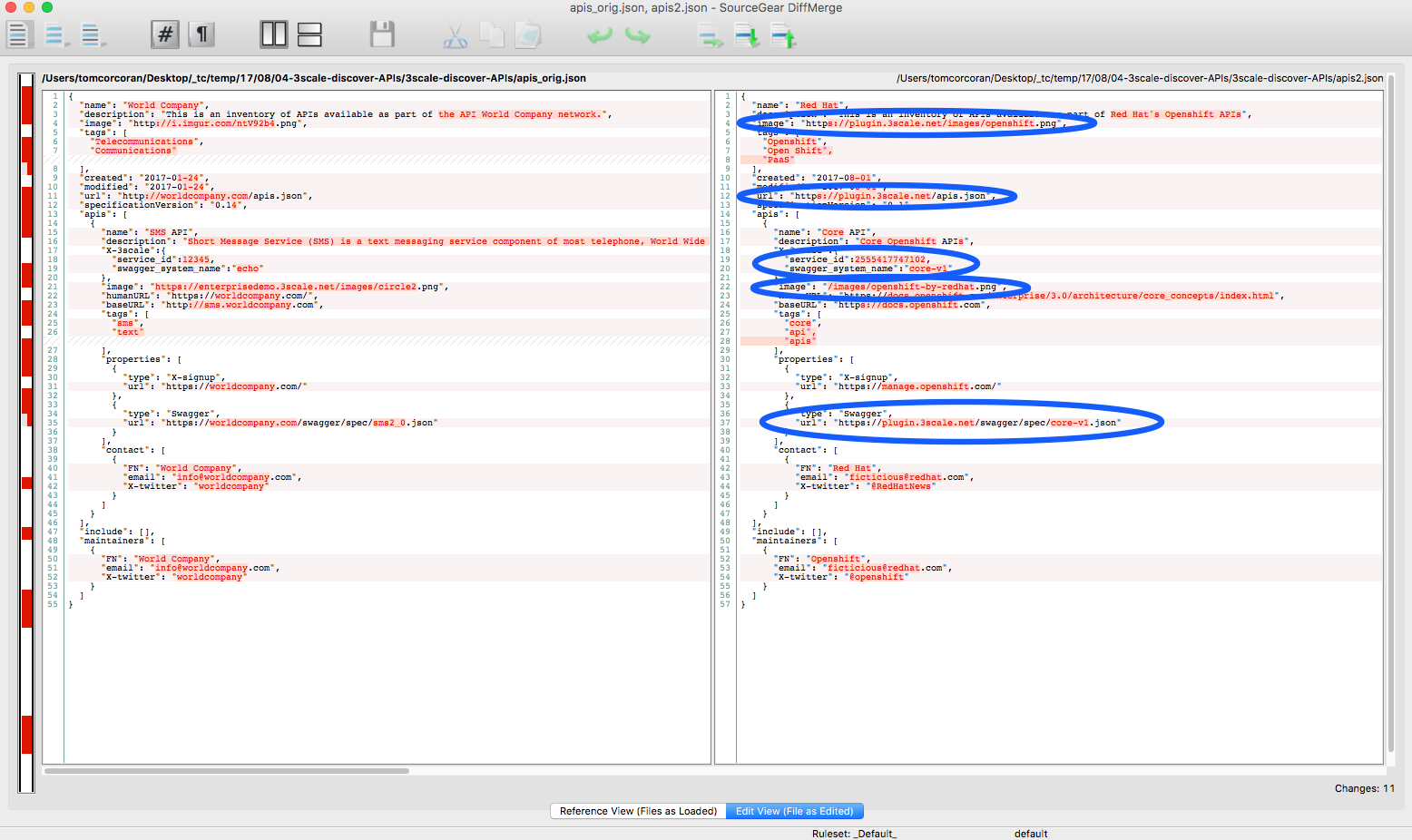Click the "Core Openshift APIs" description line
Image resolution: width=1412 pixels, height=840 pixels.
point(875,241)
